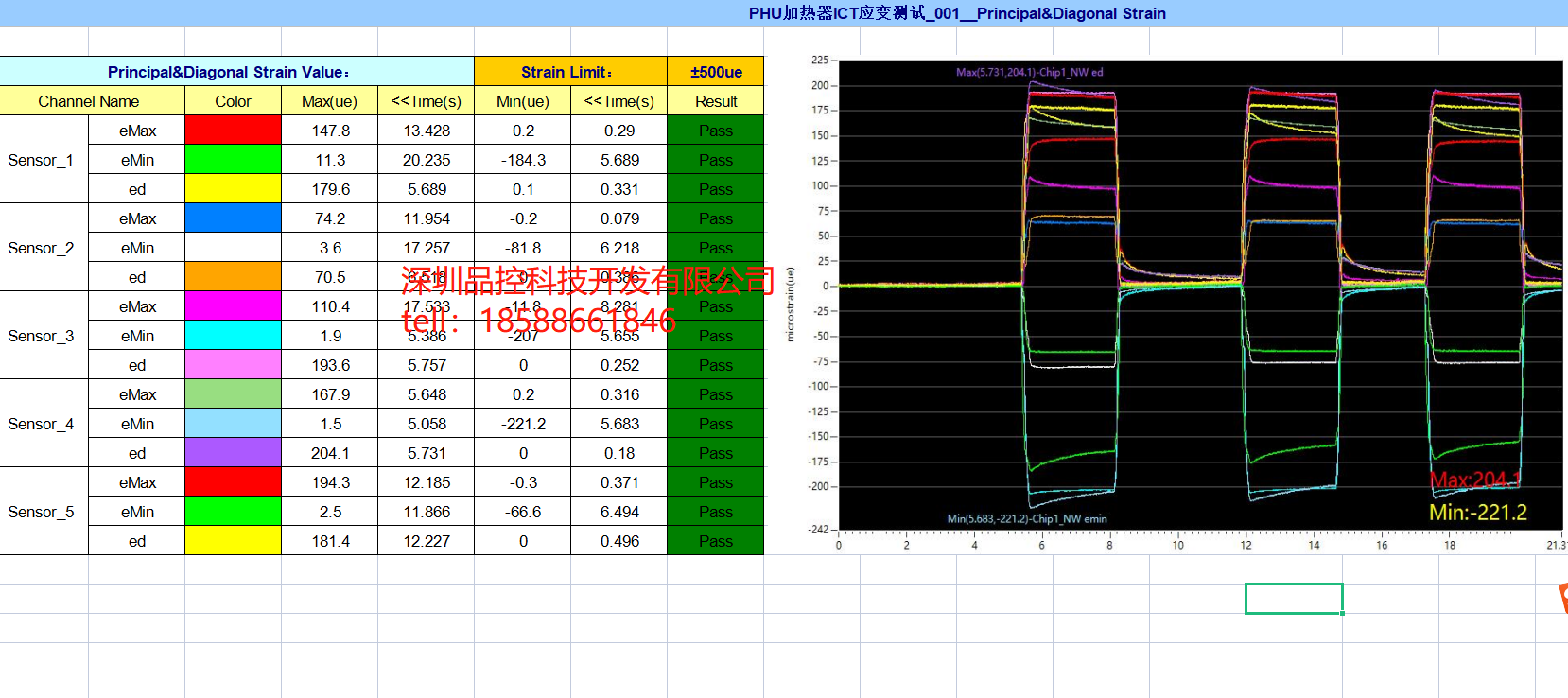Click the 'Min:-221.2' yellow chart label
Image resolution: width=1568 pixels, height=698 pixels.
pos(1477,513)
